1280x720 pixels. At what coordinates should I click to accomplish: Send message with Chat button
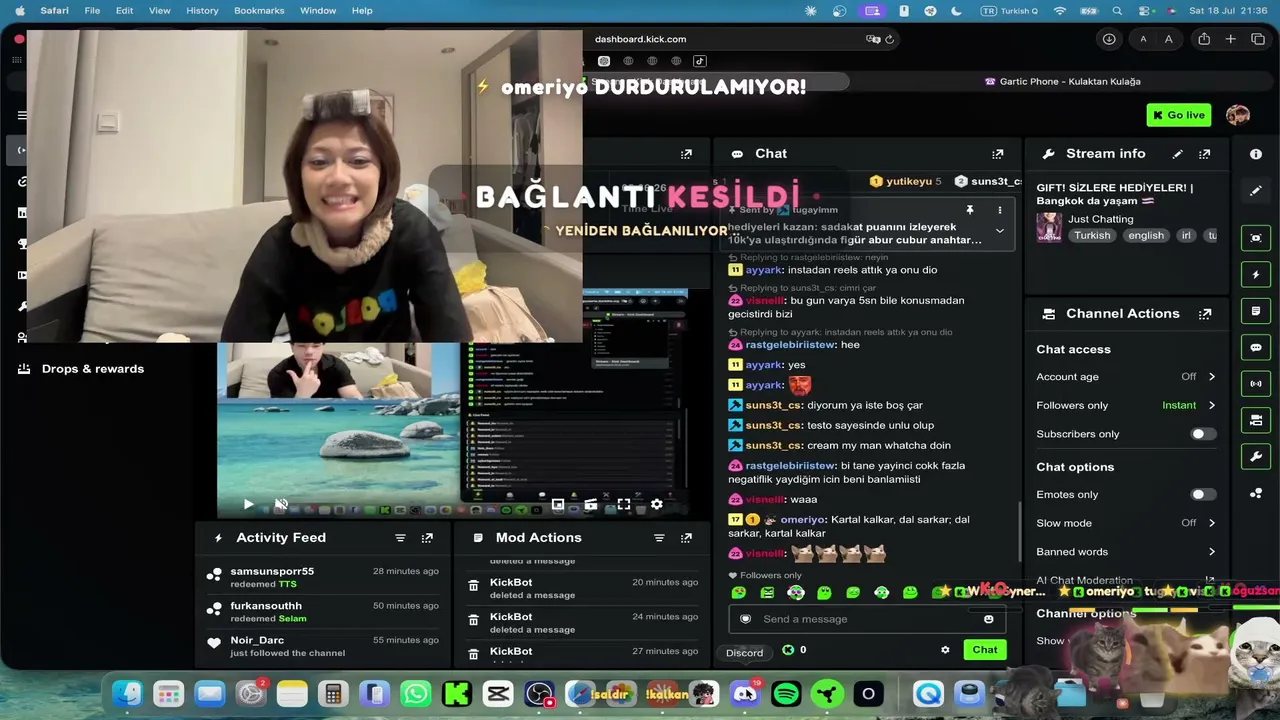(x=985, y=650)
